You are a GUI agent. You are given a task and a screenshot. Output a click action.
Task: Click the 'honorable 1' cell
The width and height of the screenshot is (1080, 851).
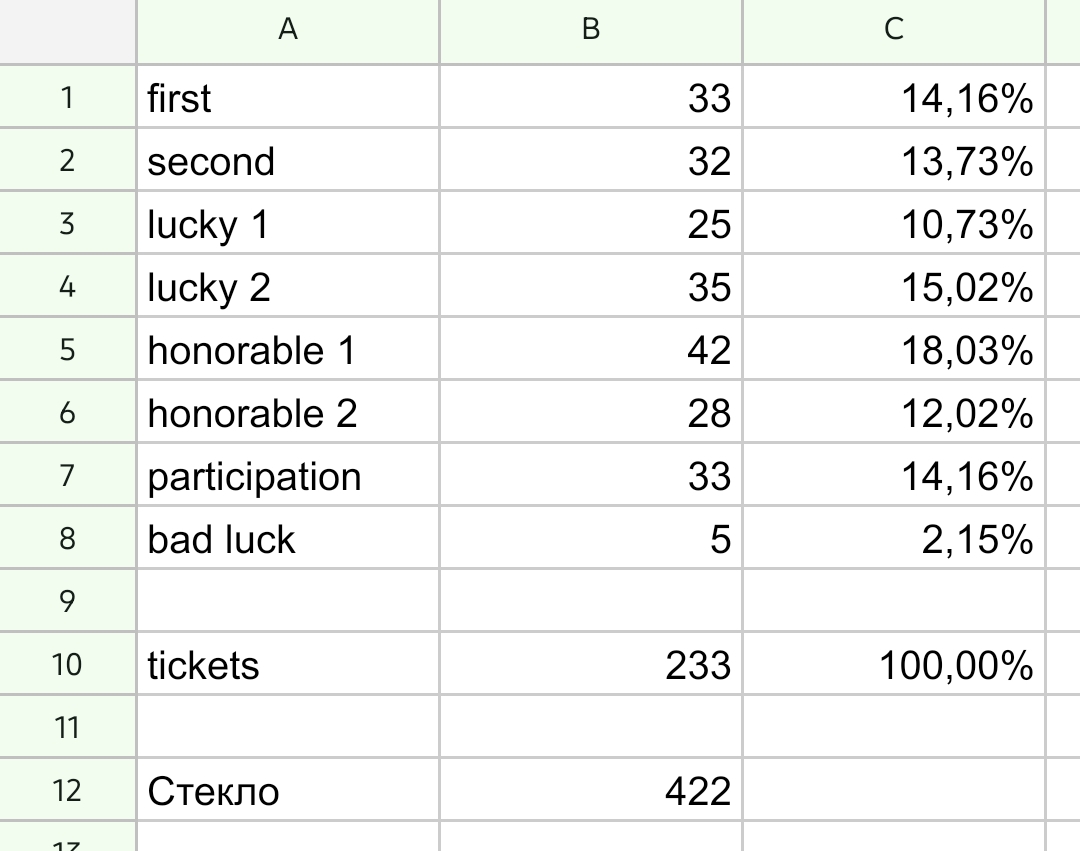(x=288, y=350)
